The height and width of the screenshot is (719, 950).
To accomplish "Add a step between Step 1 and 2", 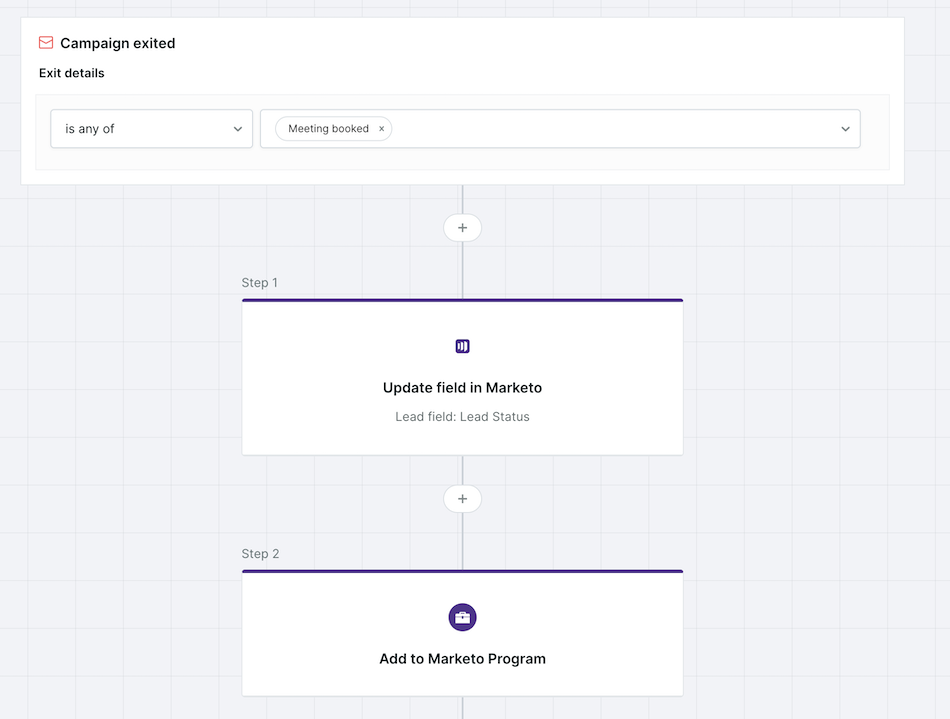I will click(462, 499).
